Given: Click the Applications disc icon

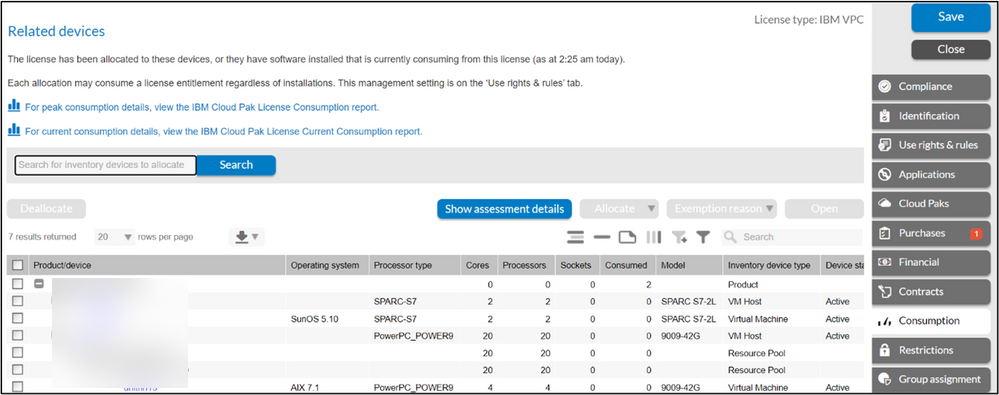Looking at the screenshot, I should click(884, 175).
